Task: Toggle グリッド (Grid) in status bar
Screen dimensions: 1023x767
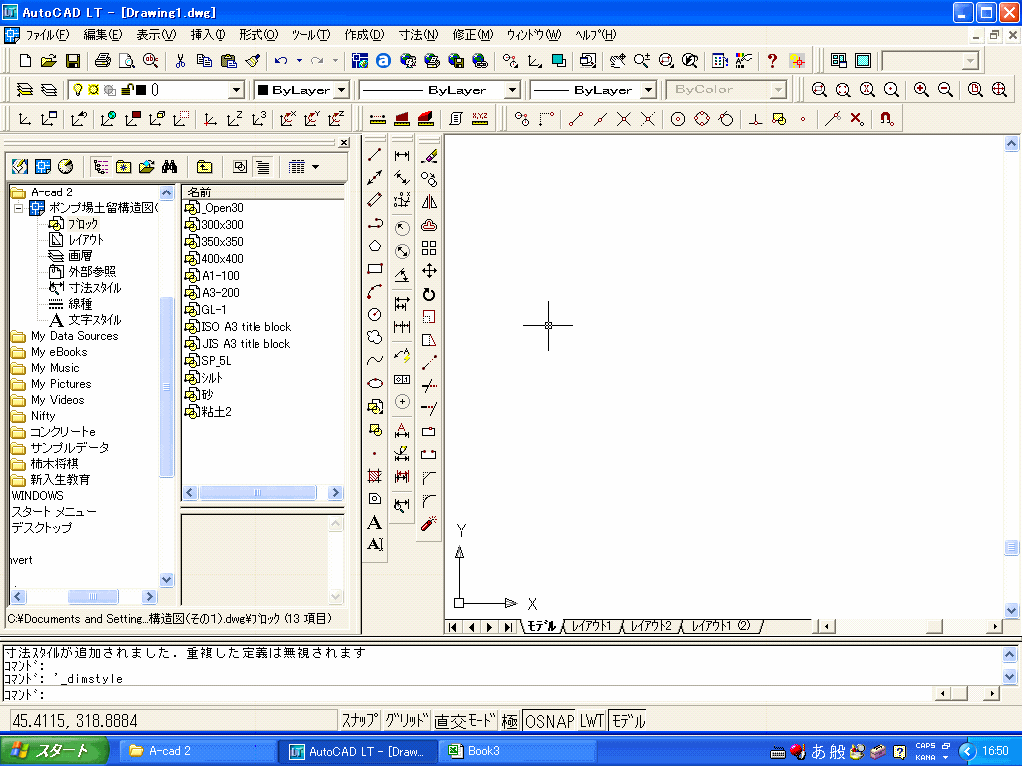Action: (x=406, y=721)
